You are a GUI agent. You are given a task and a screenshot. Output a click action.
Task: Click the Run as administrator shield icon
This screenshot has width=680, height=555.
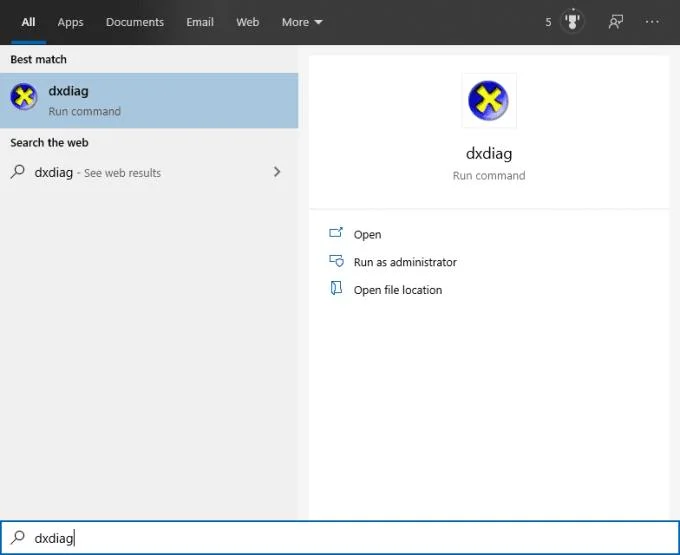pyautogui.click(x=336, y=261)
